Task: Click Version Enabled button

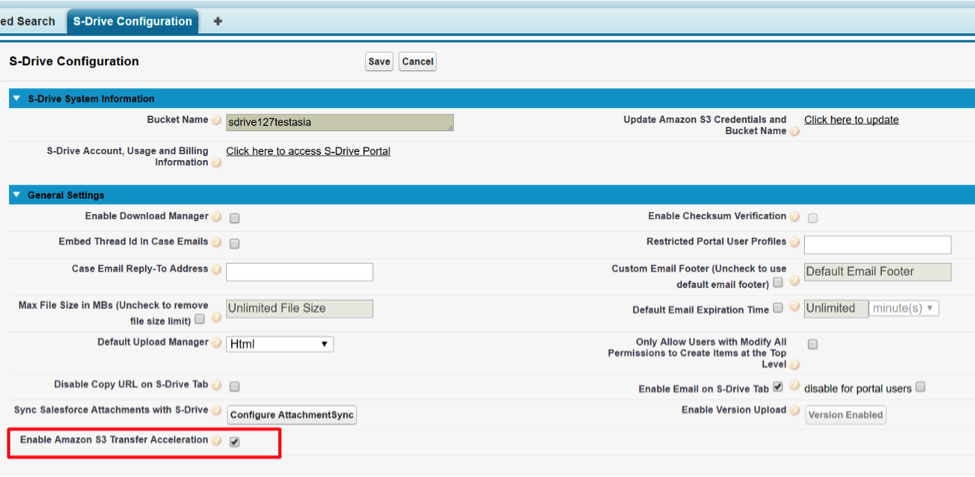Action: point(846,415)
